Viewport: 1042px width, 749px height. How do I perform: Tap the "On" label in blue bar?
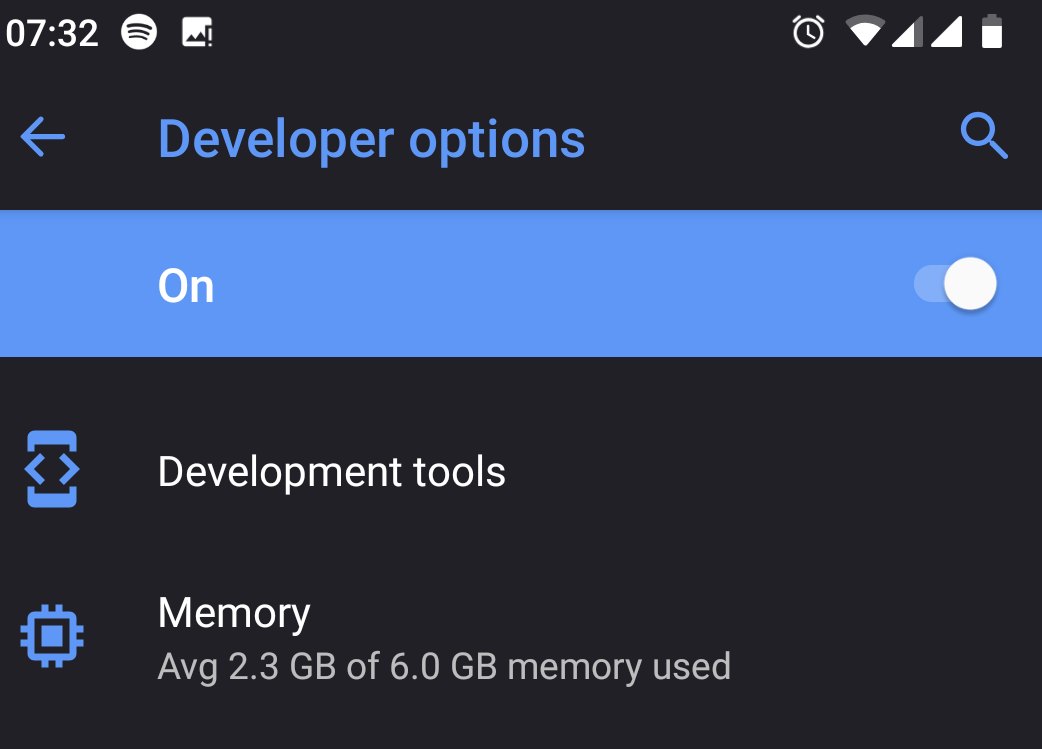[x=186, y=287]
